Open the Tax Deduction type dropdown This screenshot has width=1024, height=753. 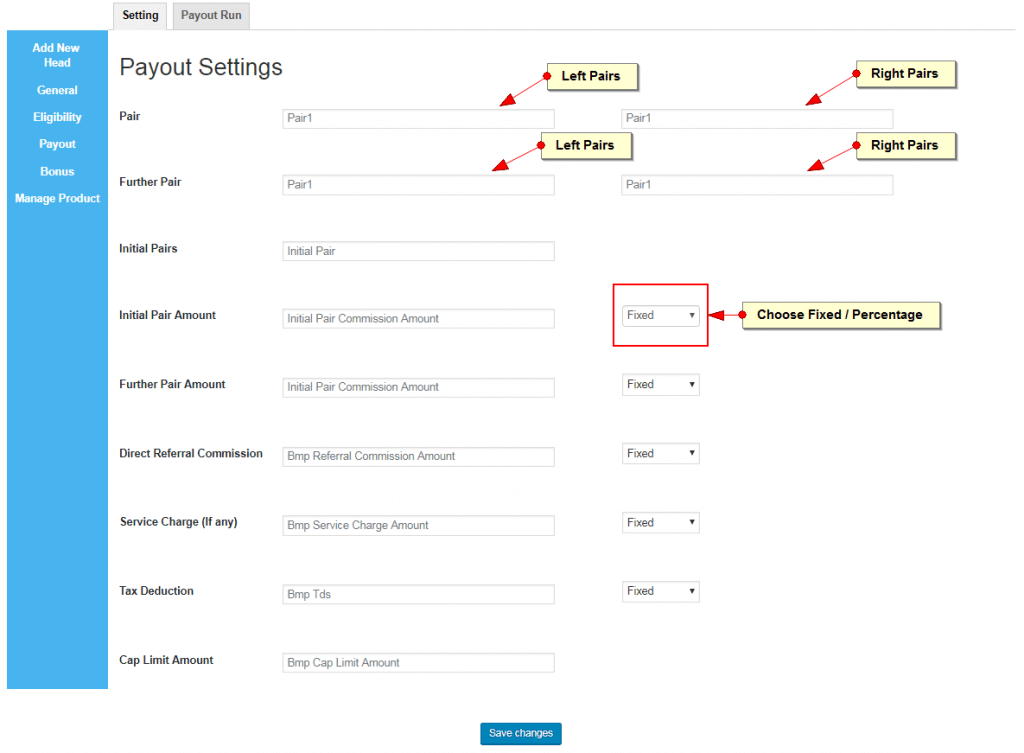pyautogui.click(x=660, y=592)
